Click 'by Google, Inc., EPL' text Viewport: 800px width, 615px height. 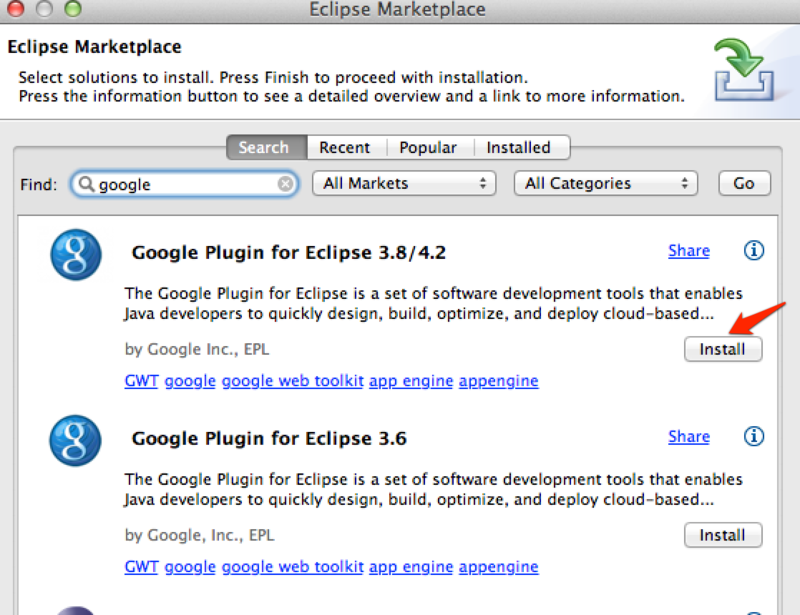point(199,535)
